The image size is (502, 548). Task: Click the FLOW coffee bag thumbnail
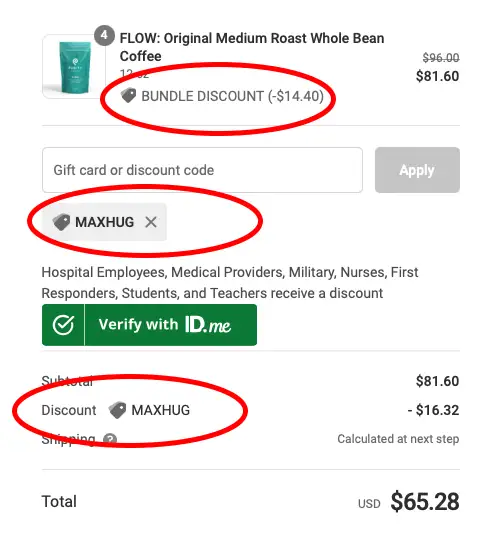pyautogui.click(x=74, y=66)
